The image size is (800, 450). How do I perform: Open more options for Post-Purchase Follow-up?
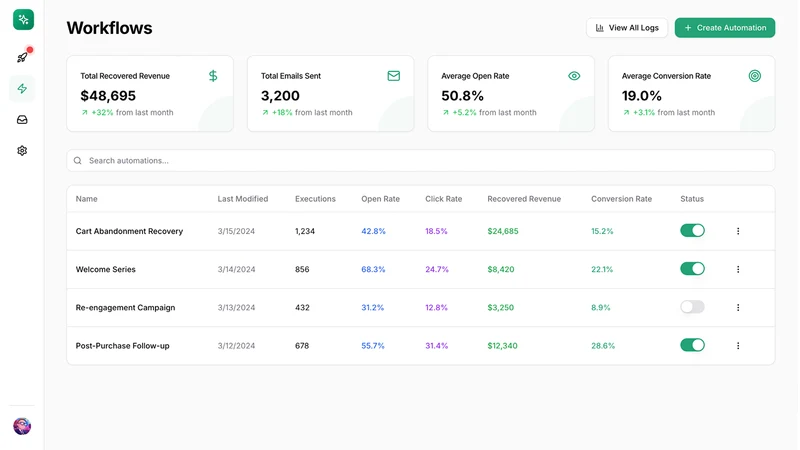point(738,346)
